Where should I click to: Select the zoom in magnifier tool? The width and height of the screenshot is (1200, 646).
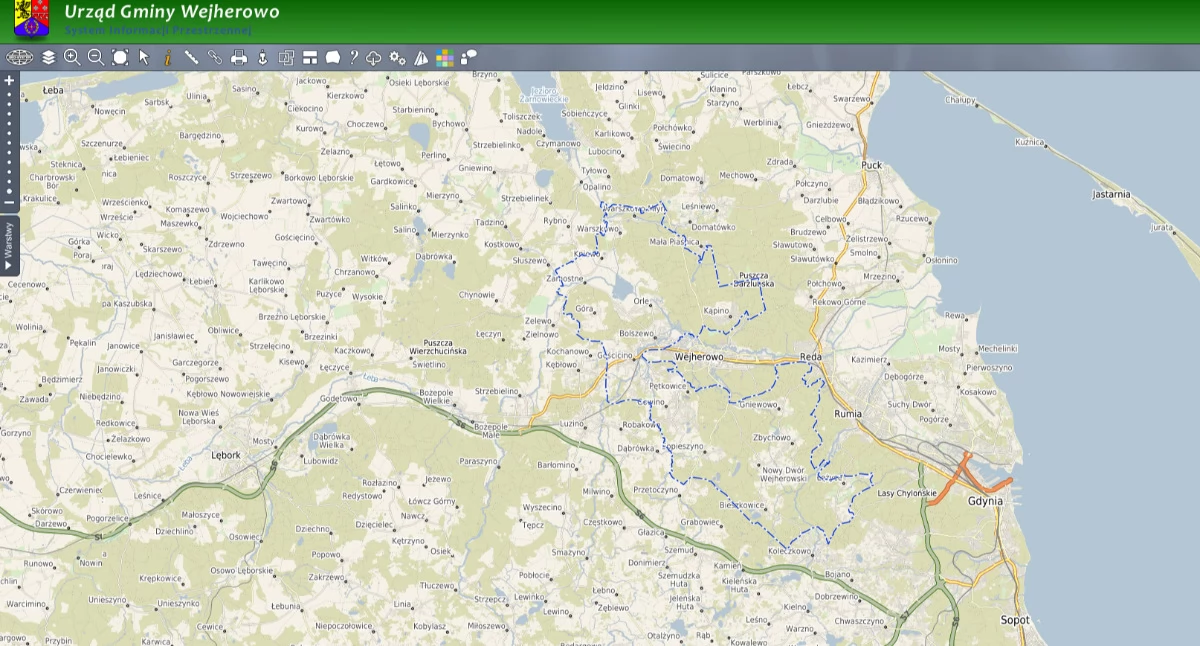(x=72, y=57)
